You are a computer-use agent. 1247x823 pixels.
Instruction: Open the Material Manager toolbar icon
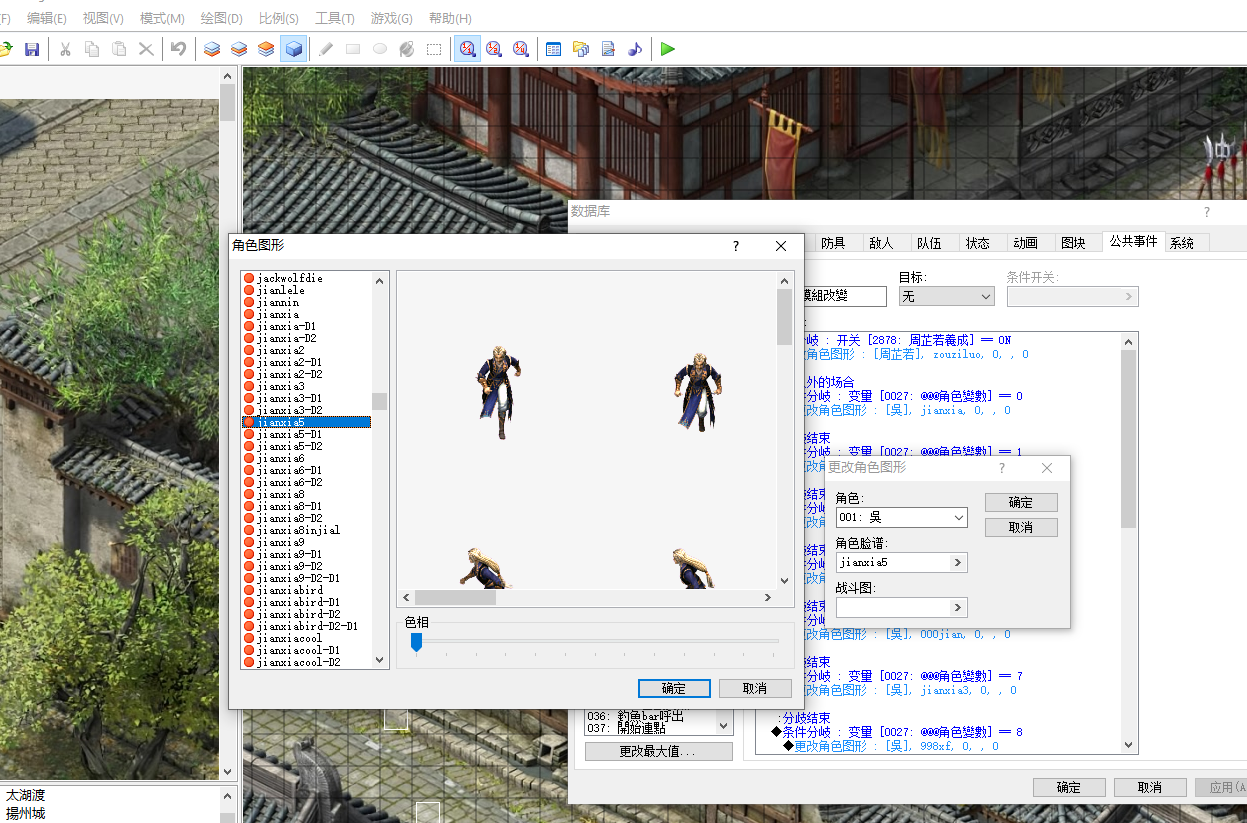pyautogui.click(x=581, y=49)
